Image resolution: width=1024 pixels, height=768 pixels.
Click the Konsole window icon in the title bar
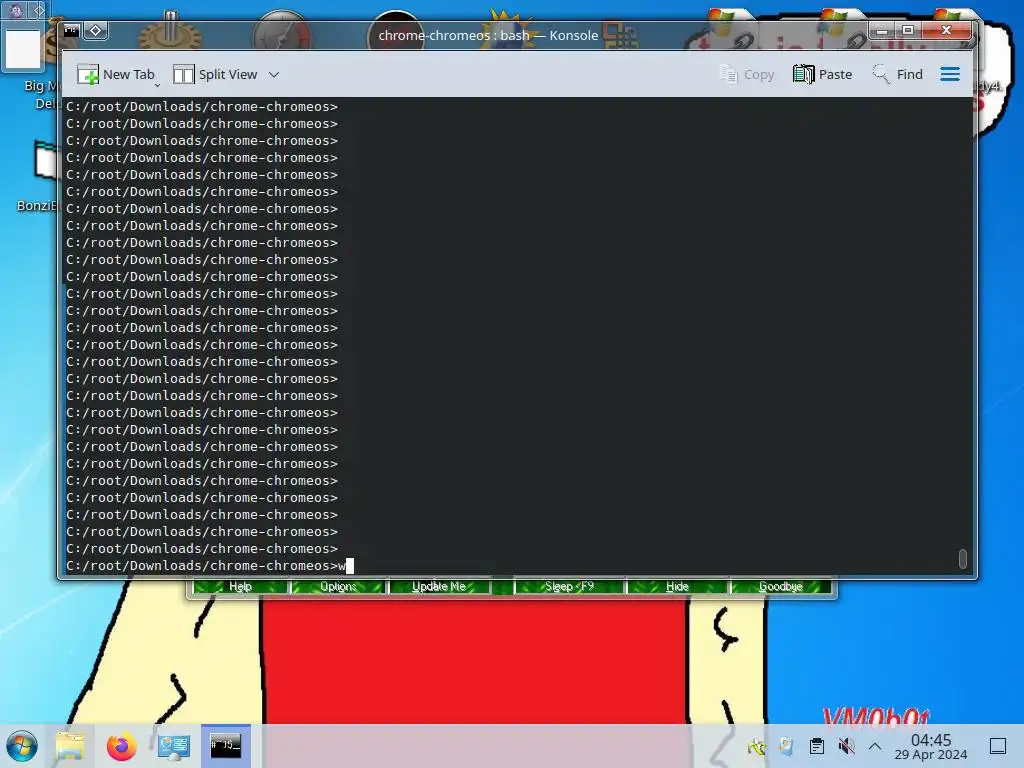[x=72, y=31]
